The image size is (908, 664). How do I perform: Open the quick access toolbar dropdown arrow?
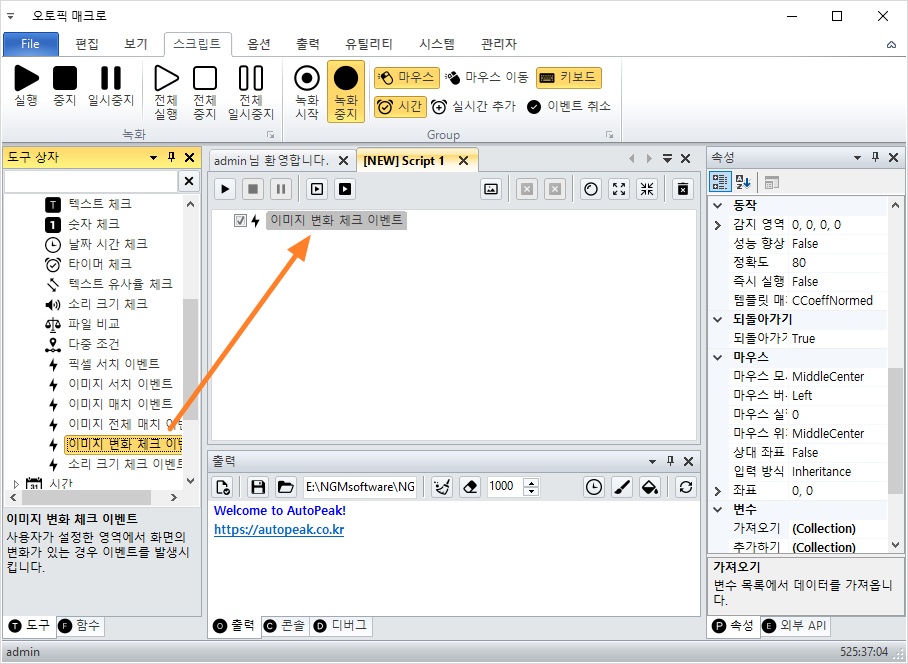[10, 16]
